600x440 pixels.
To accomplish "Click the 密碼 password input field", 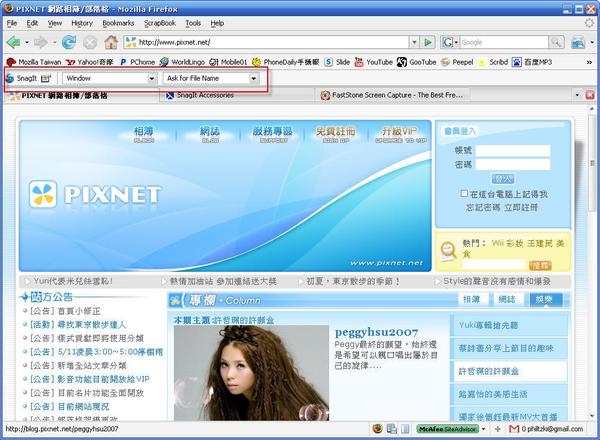I will (x=513, y=165).
